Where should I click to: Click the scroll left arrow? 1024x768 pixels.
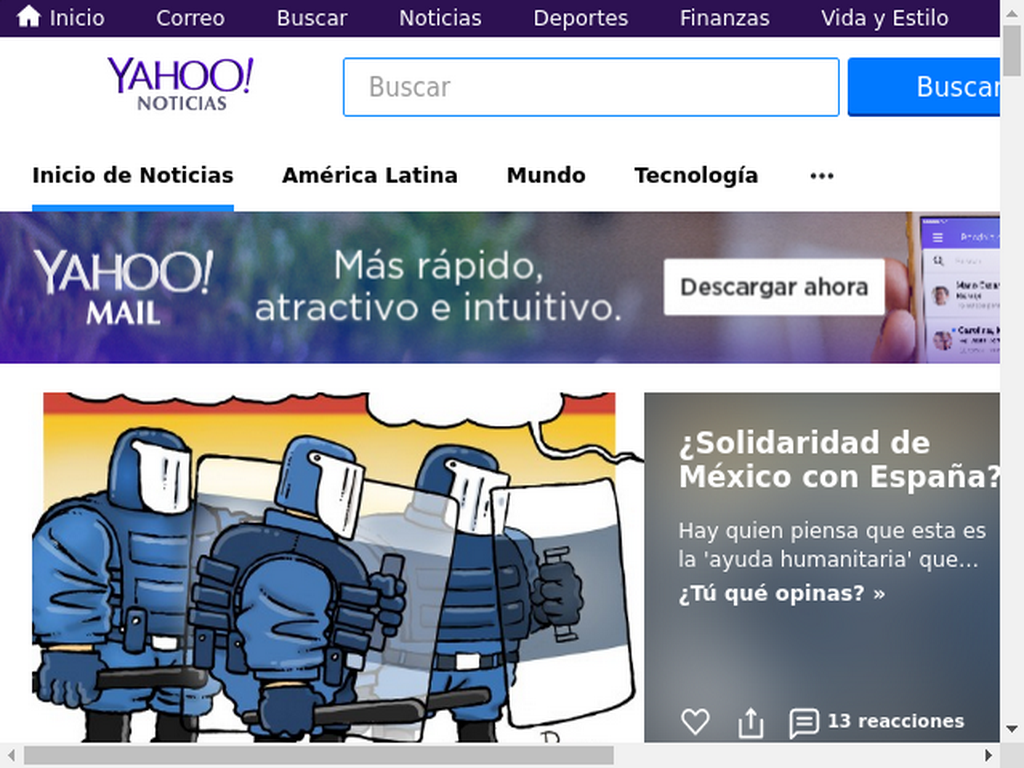10,756
